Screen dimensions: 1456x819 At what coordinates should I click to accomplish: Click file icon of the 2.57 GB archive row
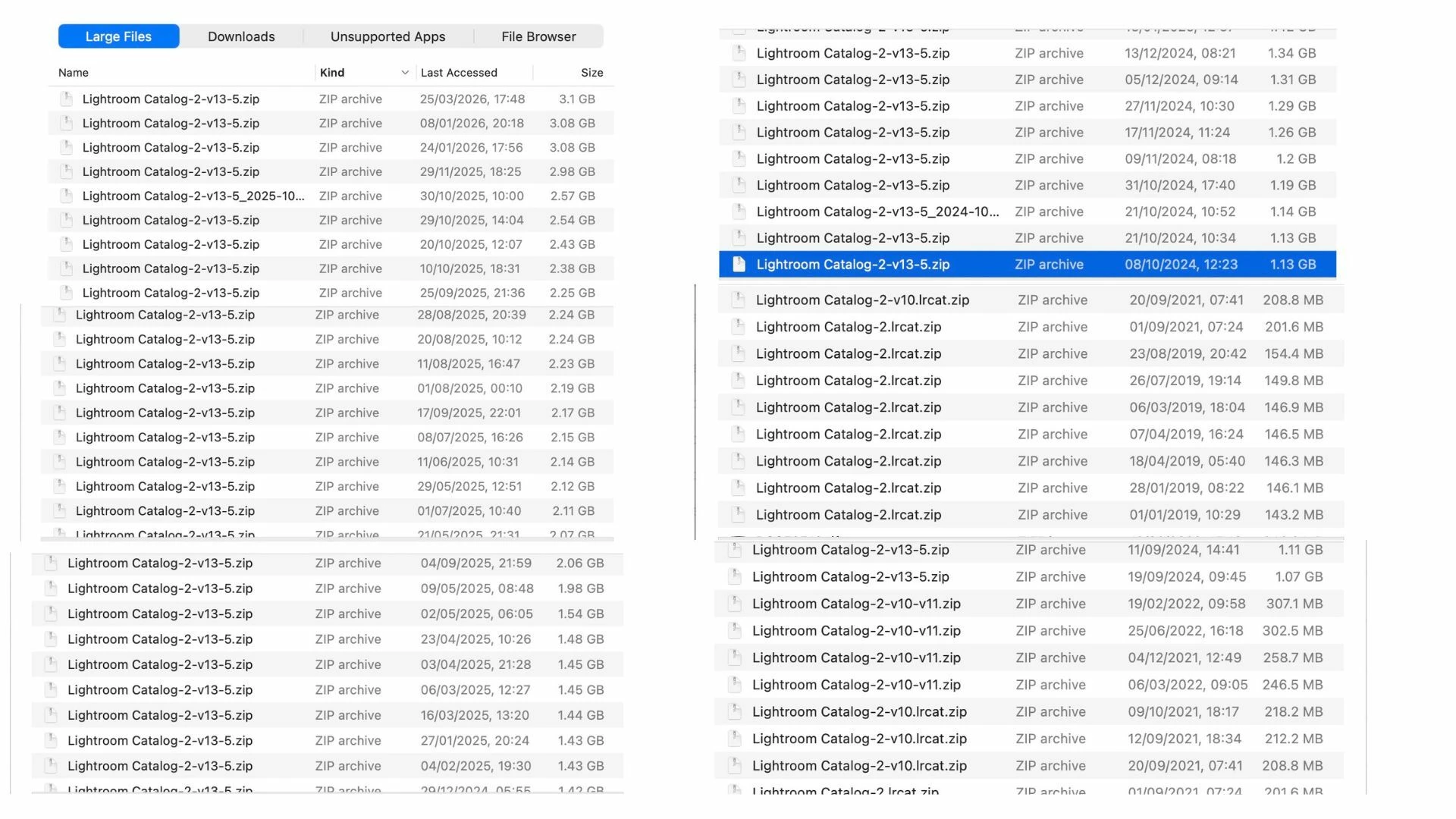tap(67, 196)
